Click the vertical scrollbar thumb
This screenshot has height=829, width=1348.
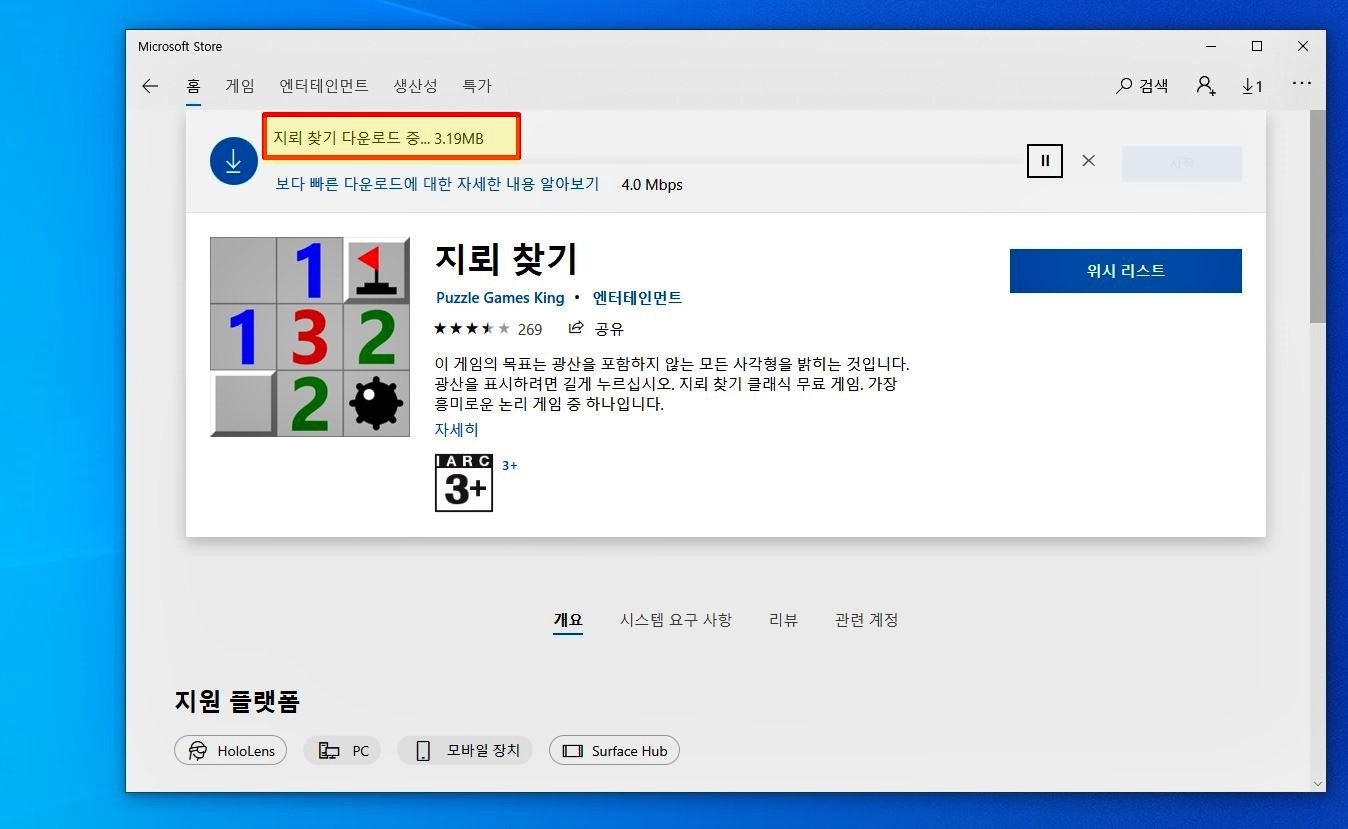[x=1317, y=217]
